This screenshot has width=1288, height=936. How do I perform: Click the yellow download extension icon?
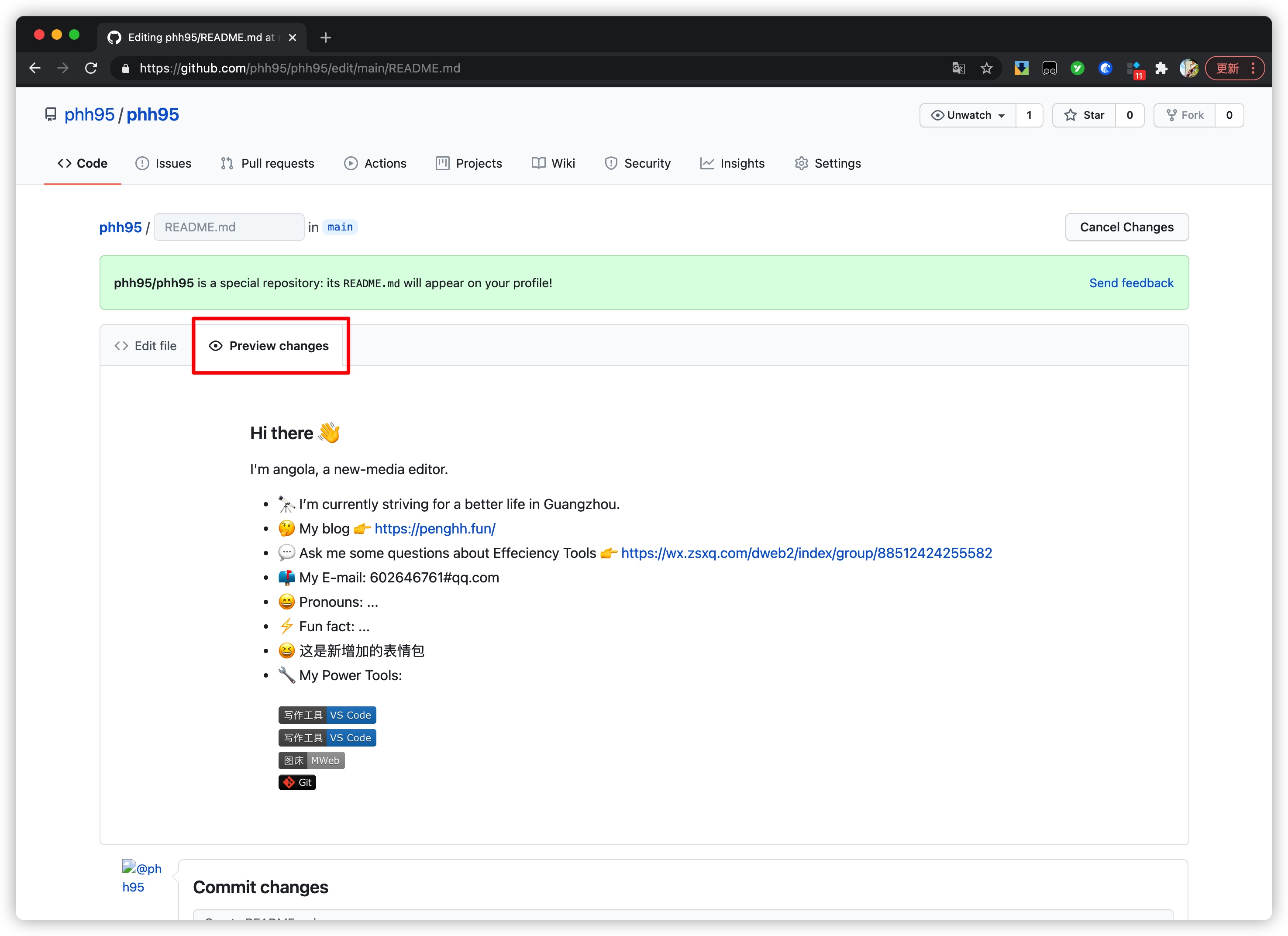coord(1021,68)
